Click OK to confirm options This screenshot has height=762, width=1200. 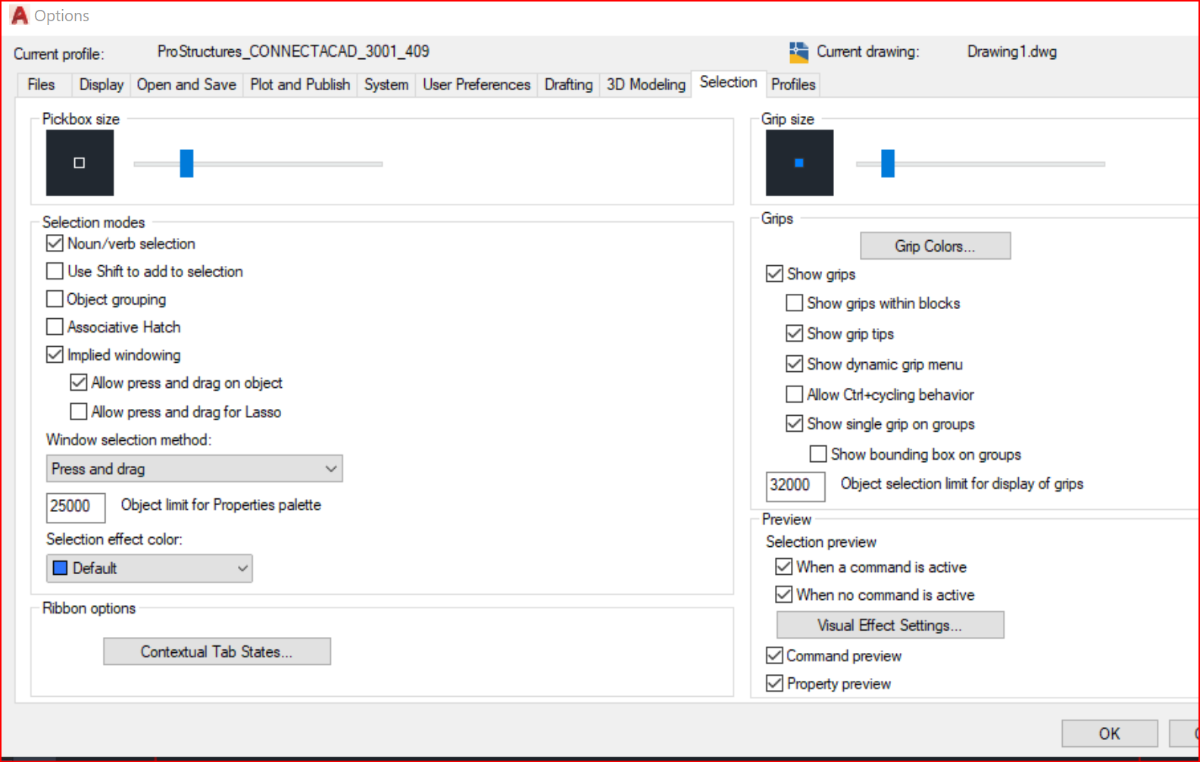pos(1110,733)
